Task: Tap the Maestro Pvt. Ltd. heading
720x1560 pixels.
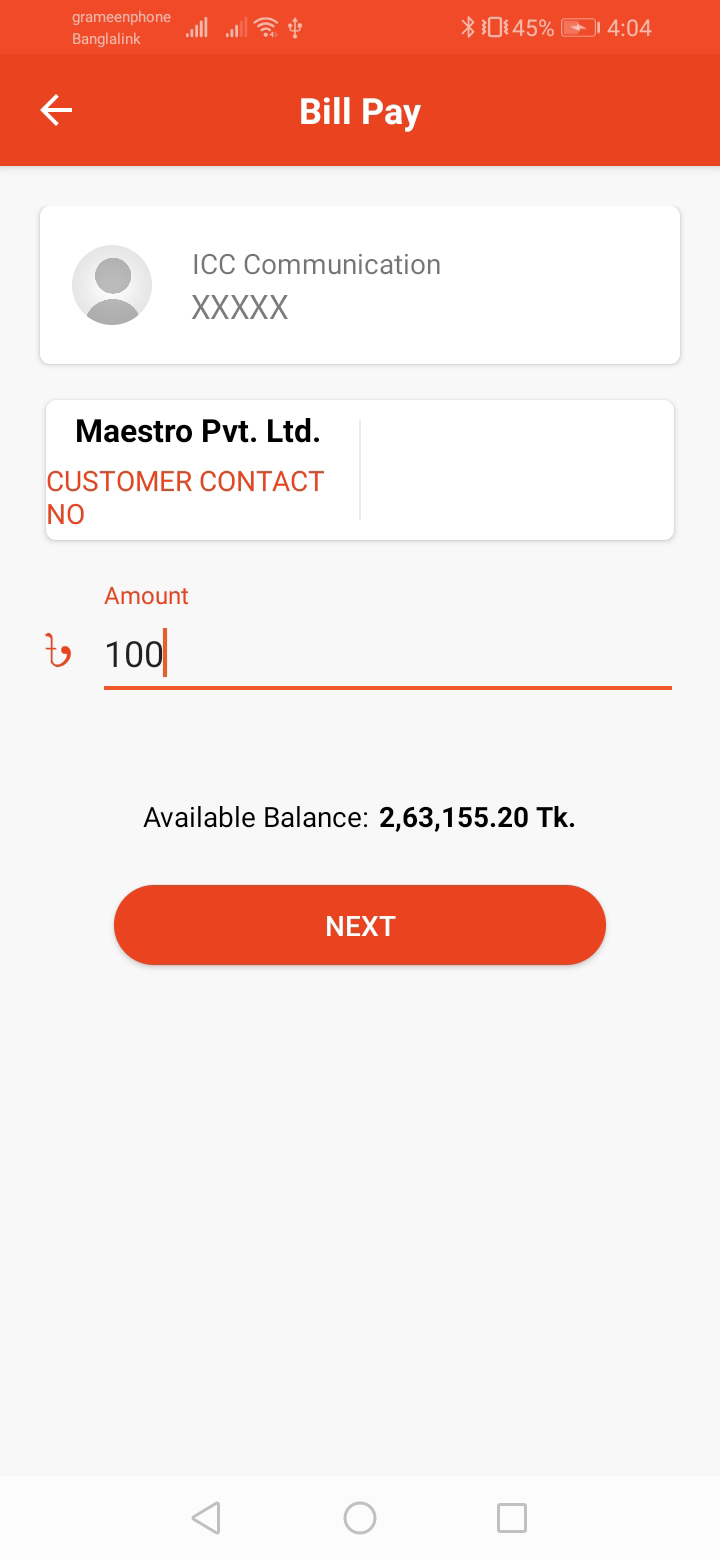Action: (198, 431)
